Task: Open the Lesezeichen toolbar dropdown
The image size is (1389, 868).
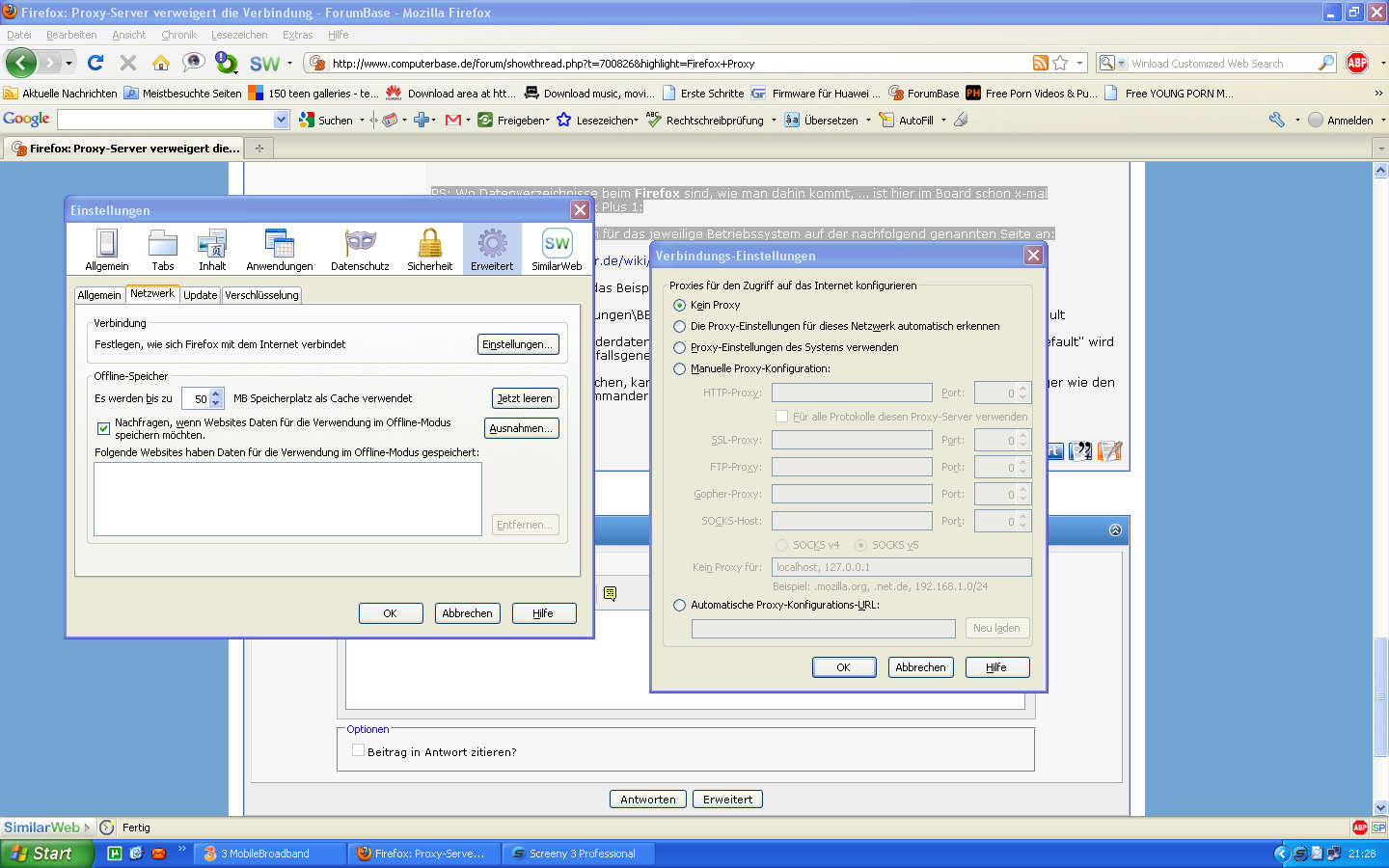Action: click(636, 121)
